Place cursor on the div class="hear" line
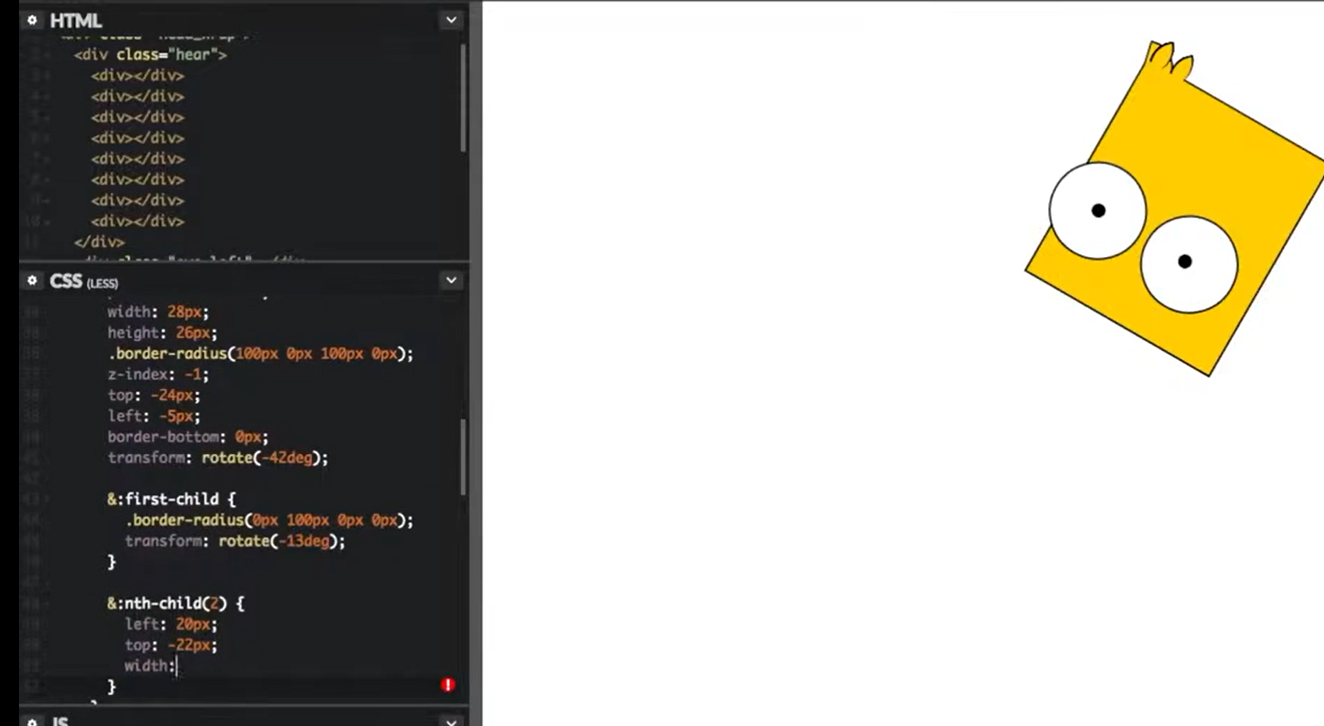 point(150,54)
